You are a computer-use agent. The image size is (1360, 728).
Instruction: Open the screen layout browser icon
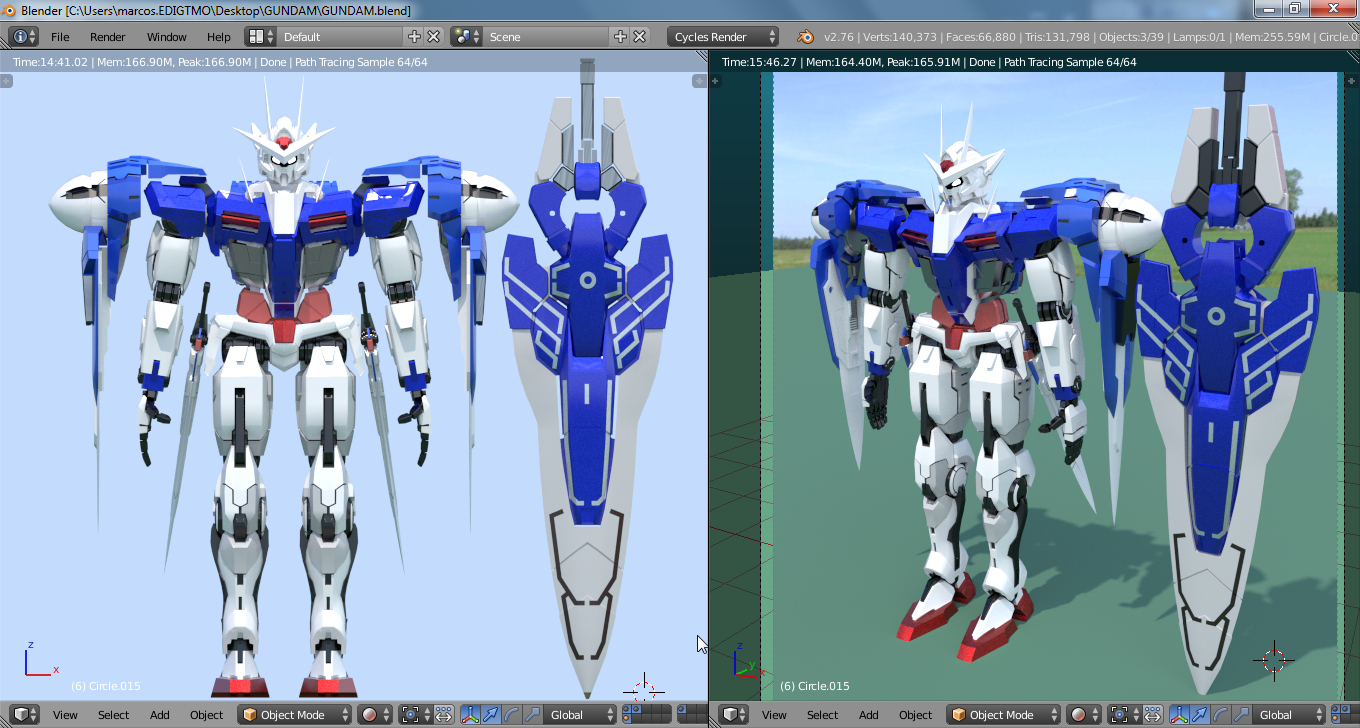coord(261,37)
